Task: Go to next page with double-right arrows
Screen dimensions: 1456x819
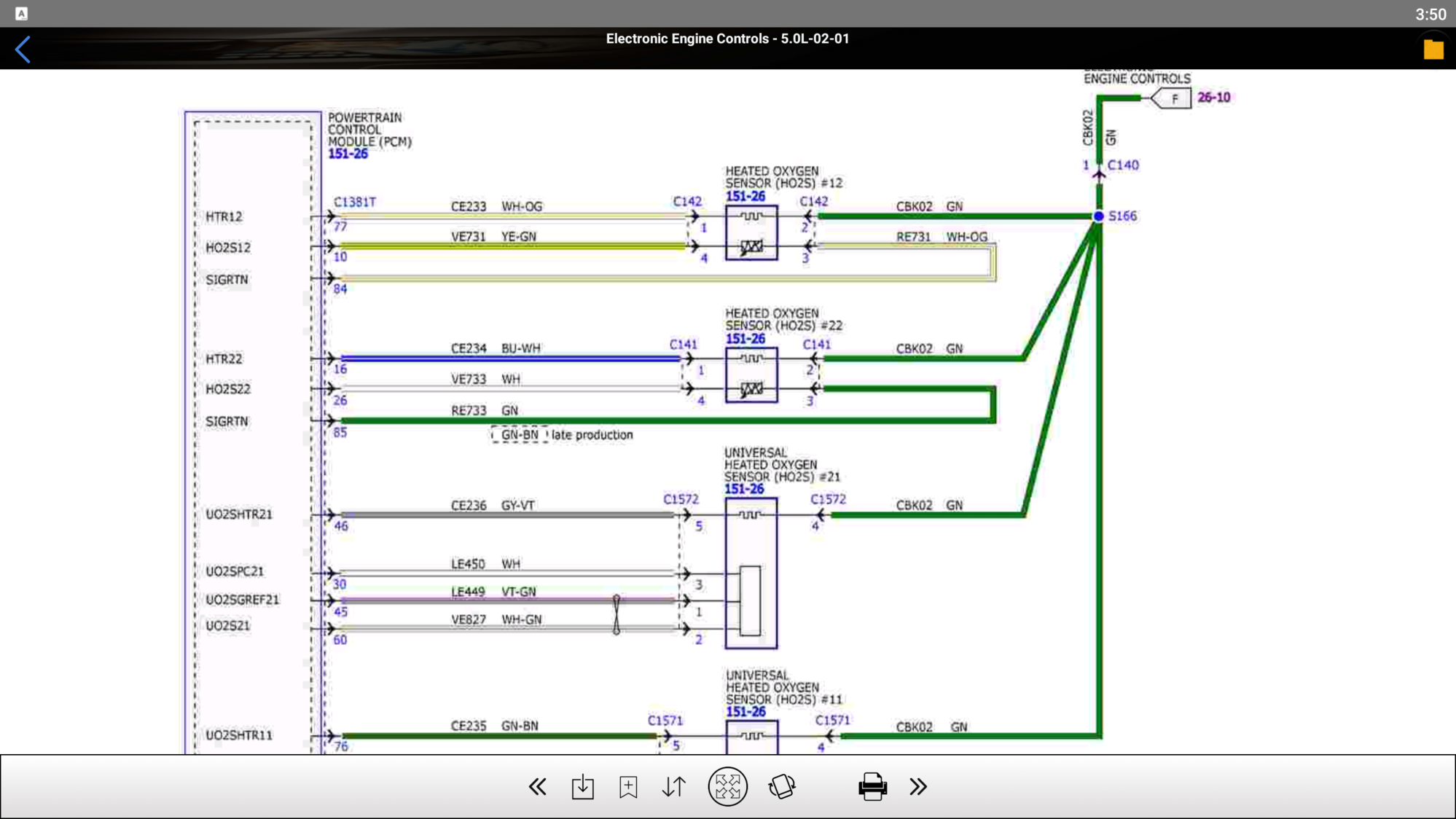Action: click(918, 787)
